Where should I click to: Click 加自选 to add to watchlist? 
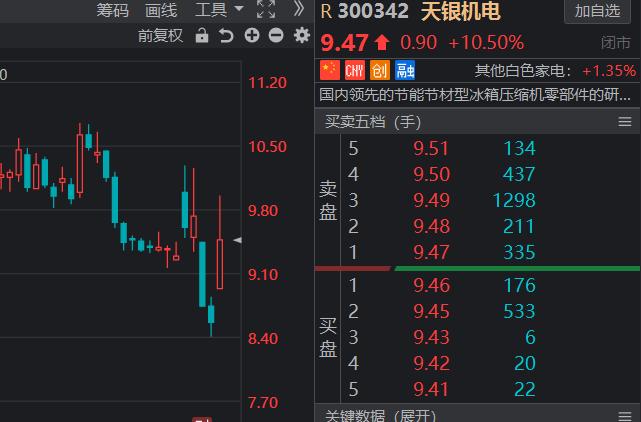click(x=597, y=11)
